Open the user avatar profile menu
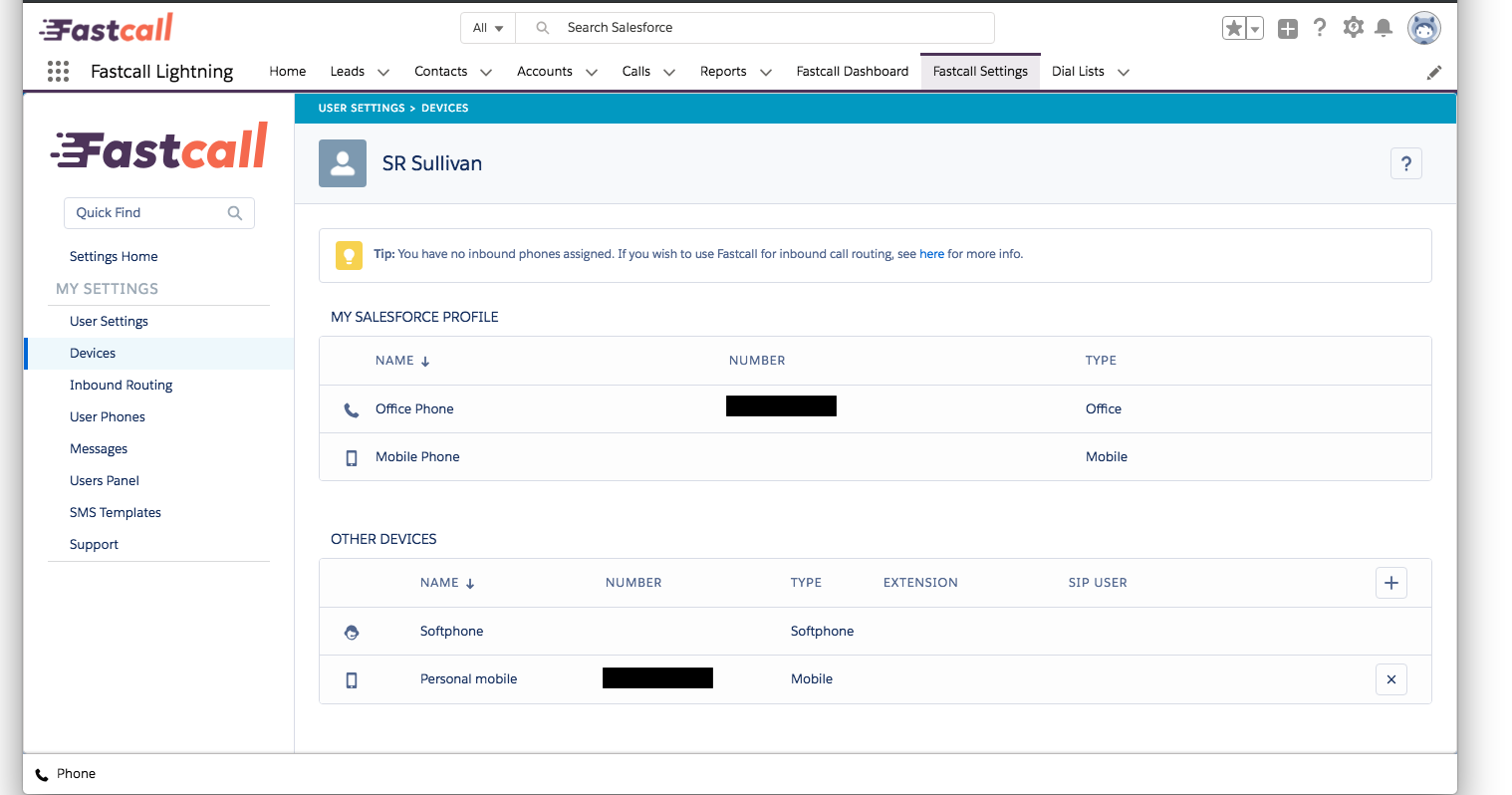 (1423, 28)
